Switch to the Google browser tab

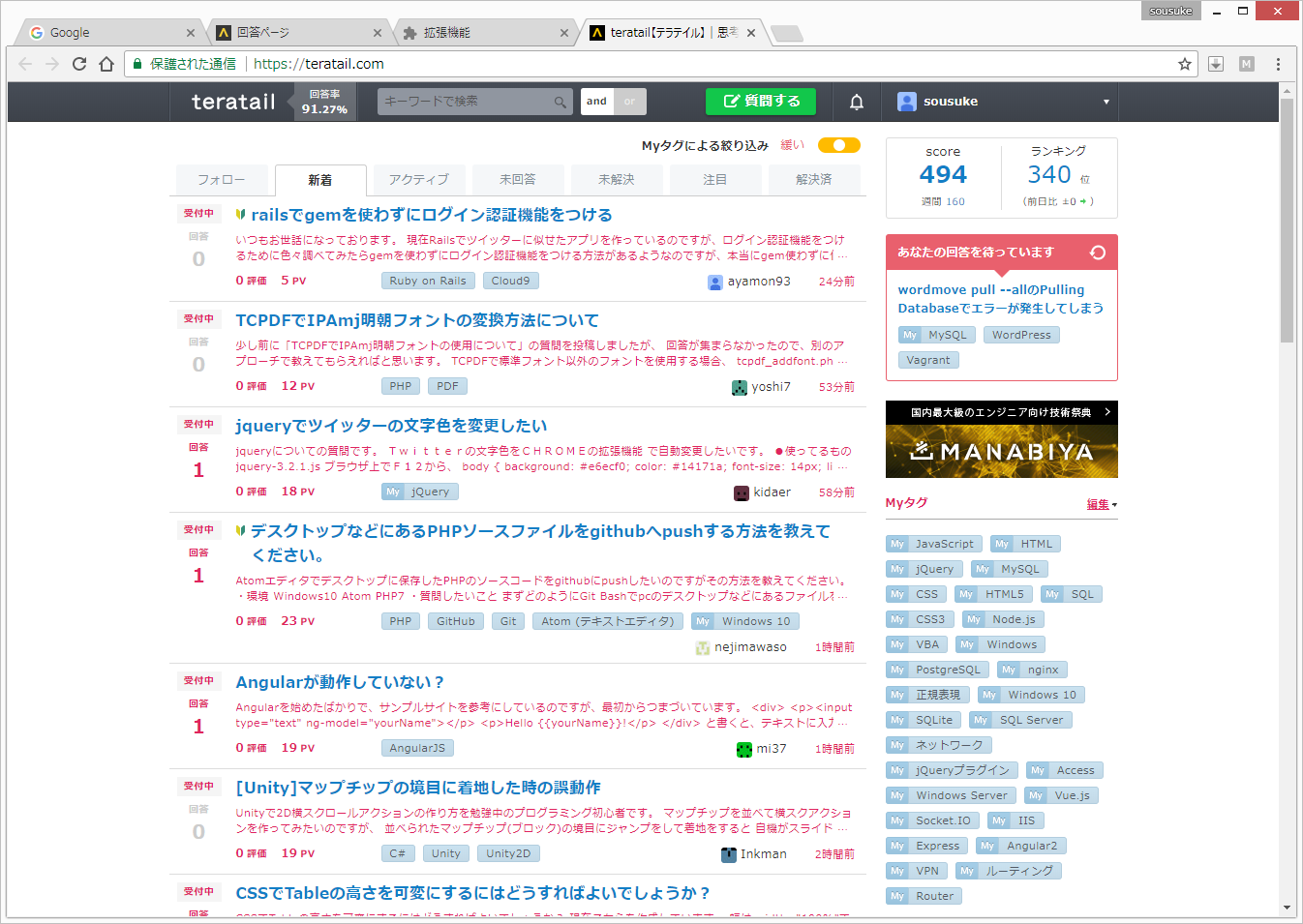[110, 33]
